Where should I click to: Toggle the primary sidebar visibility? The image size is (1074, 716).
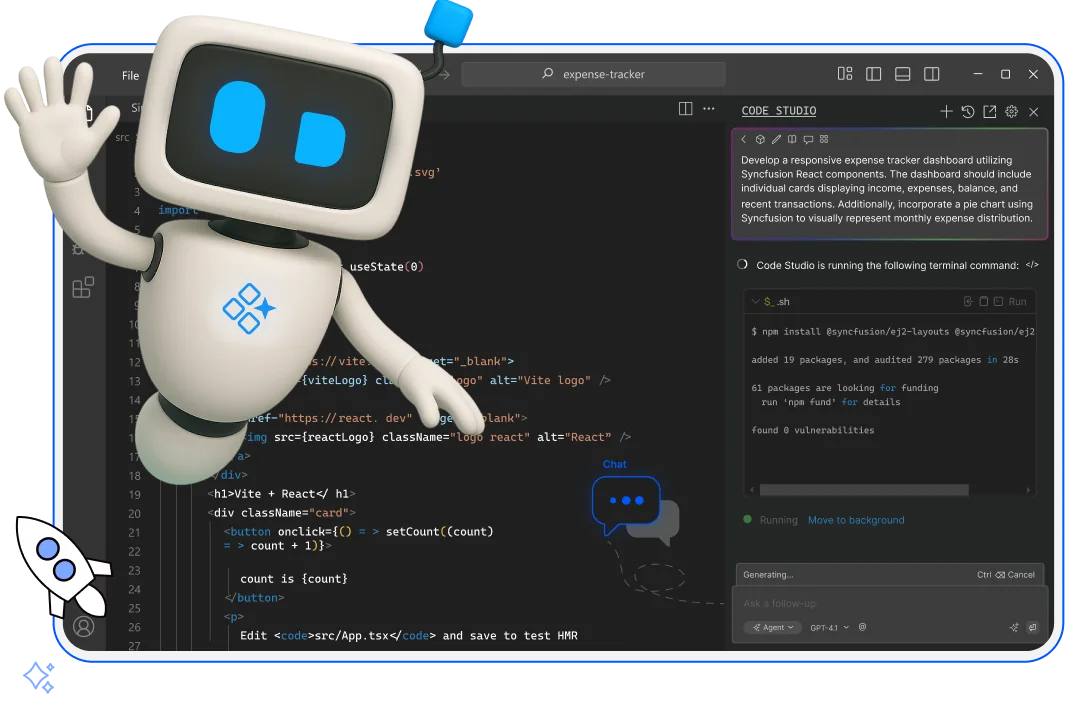(873, 74)
